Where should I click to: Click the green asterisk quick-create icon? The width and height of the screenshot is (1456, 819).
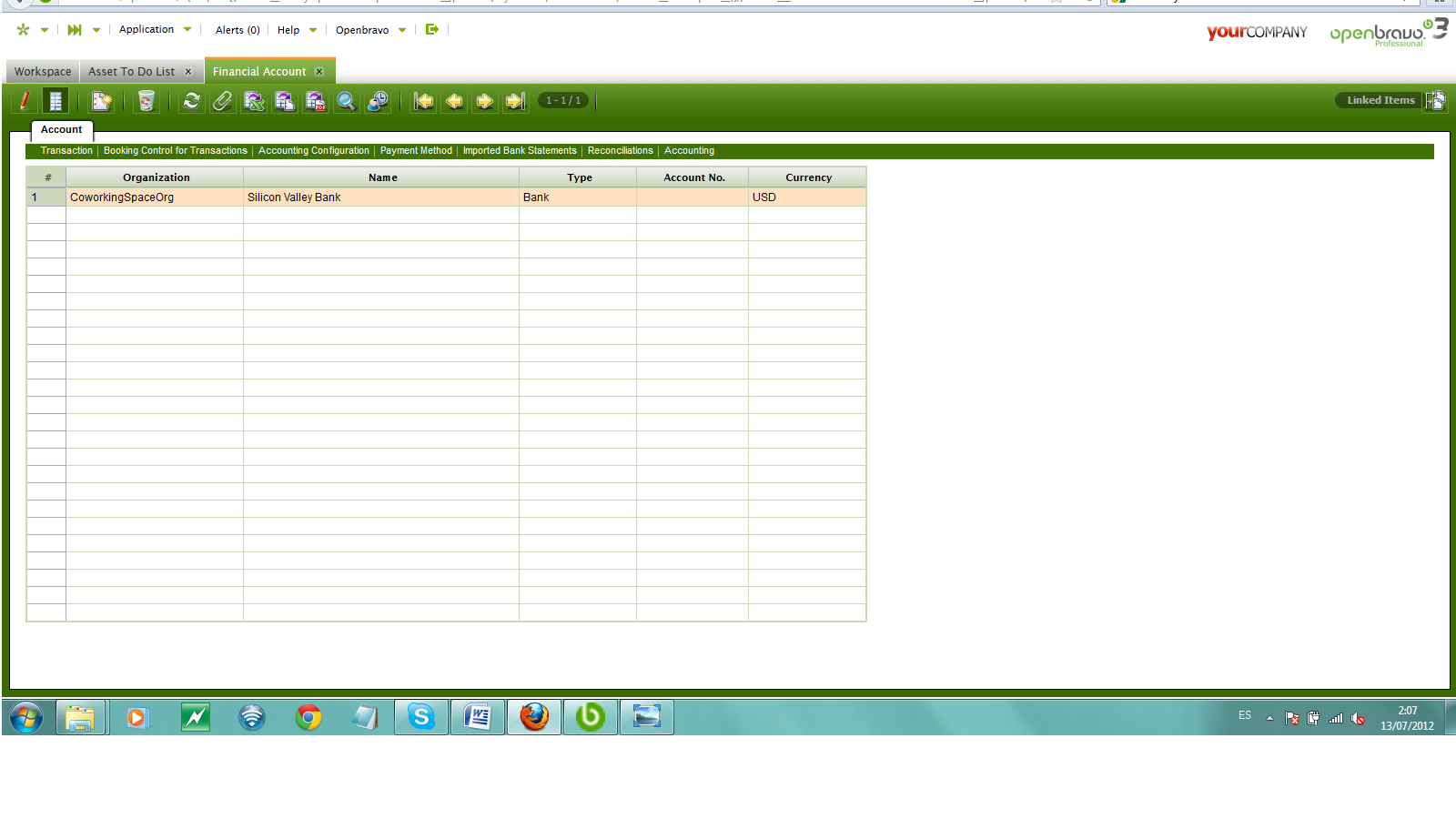tap(23, 29)
